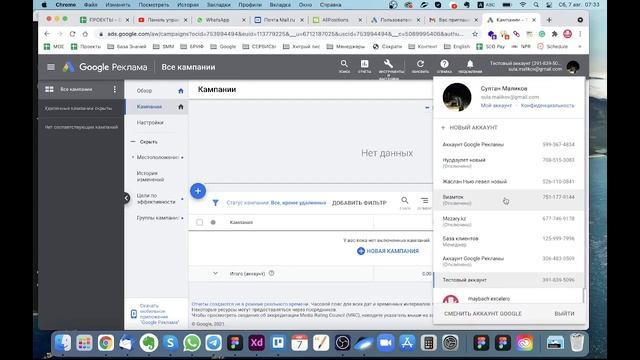Open the Обзор page in the navigation
Image resolution: width=640 pixels, height=360 pixels.
point(144,91)
